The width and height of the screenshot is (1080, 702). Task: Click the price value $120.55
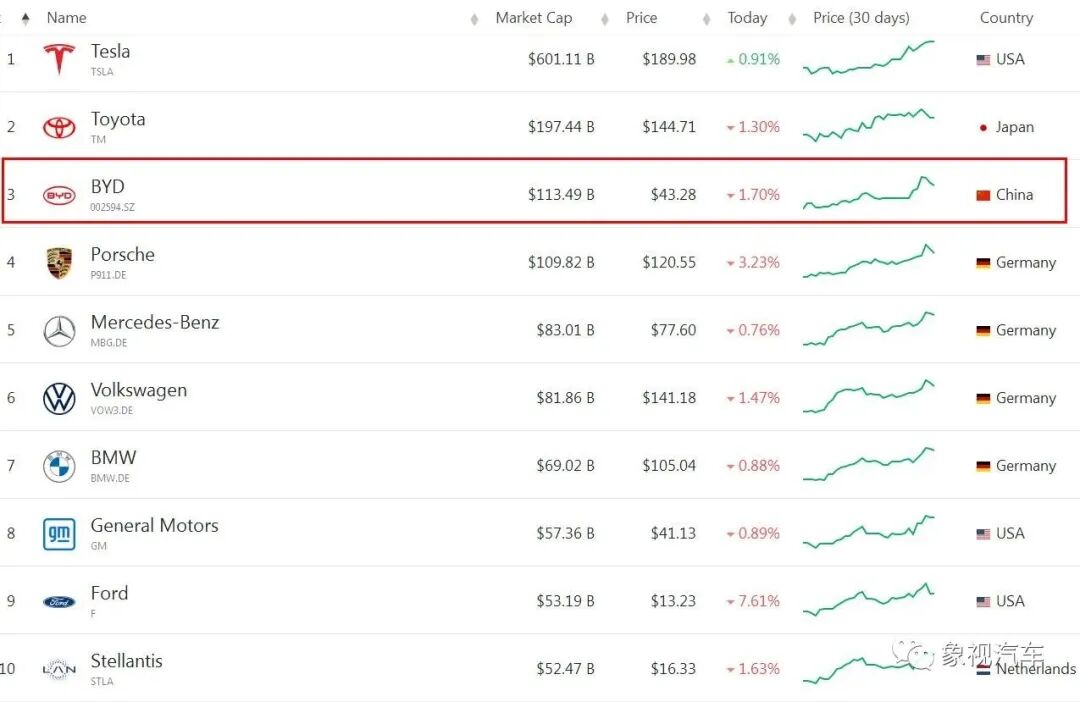click(669, 263)
